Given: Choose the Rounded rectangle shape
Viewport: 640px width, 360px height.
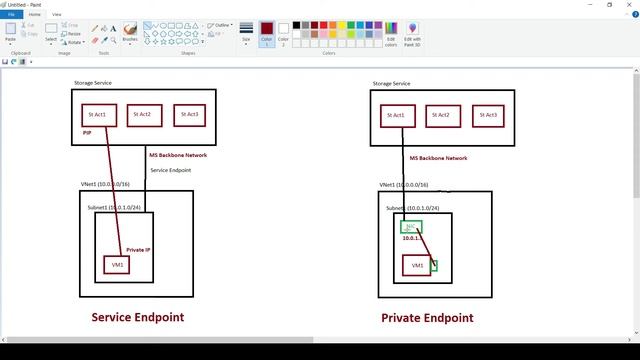Looking at the screenshot, I should click(179, 26).
